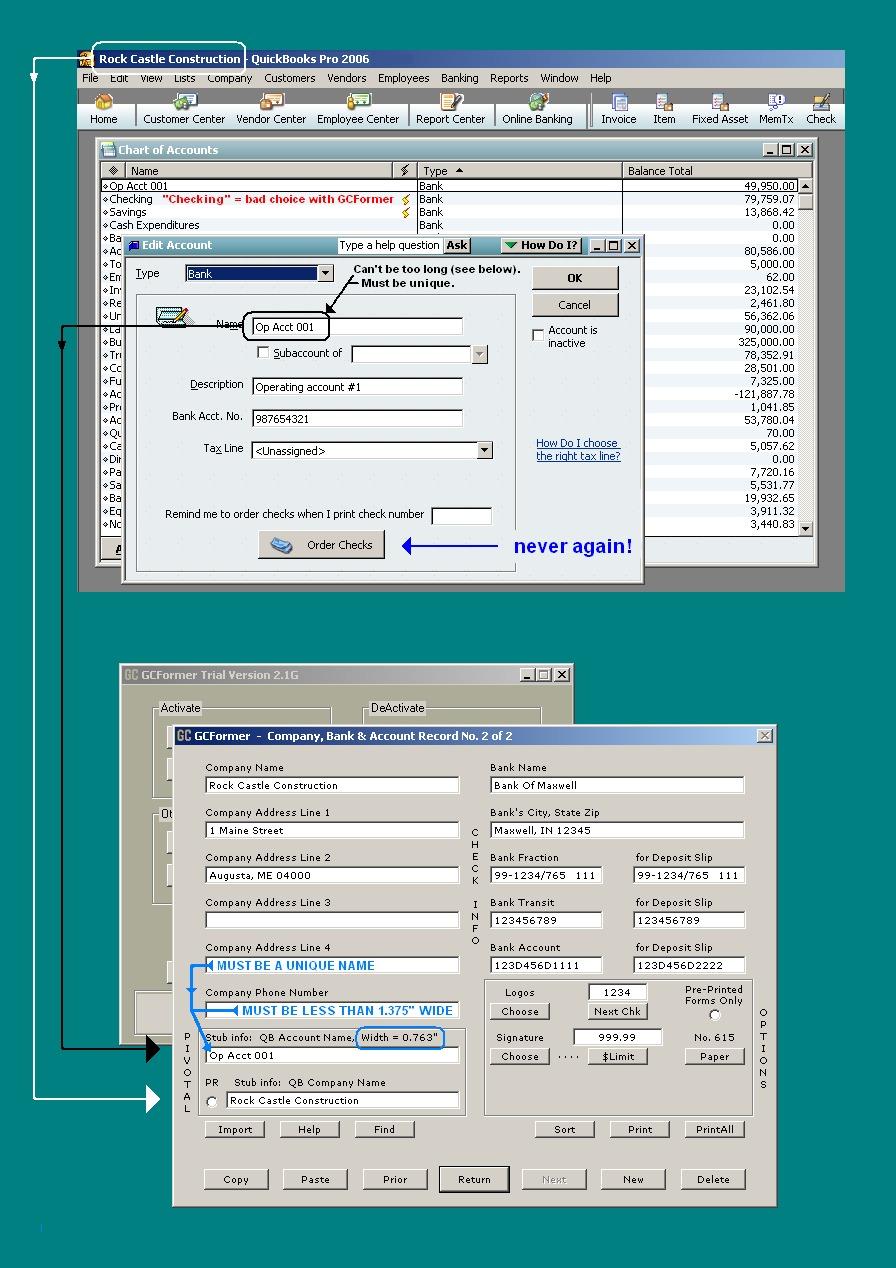The height and width of the screenshot is (1268, 896).
Task: Open the Employees menu
Action: (404, 78)
